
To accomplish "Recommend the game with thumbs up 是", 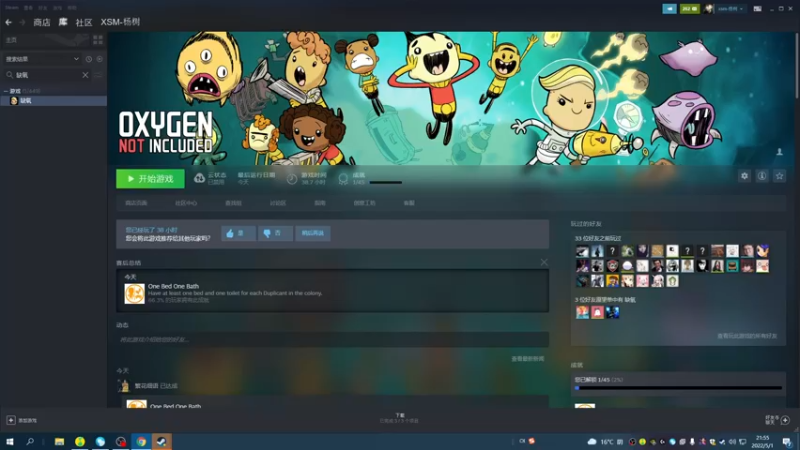I will 238,233.
